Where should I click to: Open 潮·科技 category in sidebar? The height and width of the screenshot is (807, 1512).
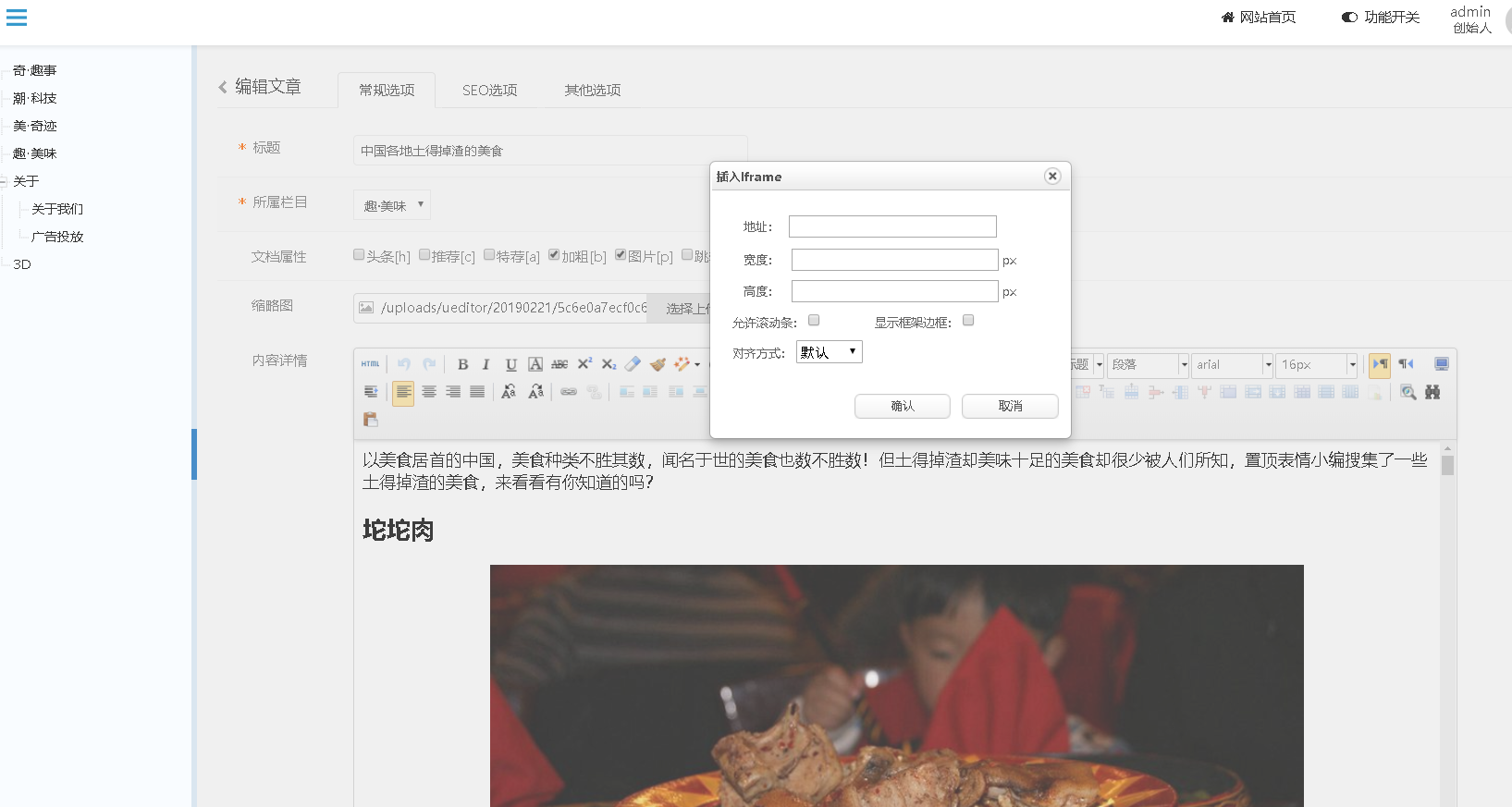(x=35, y=98)
